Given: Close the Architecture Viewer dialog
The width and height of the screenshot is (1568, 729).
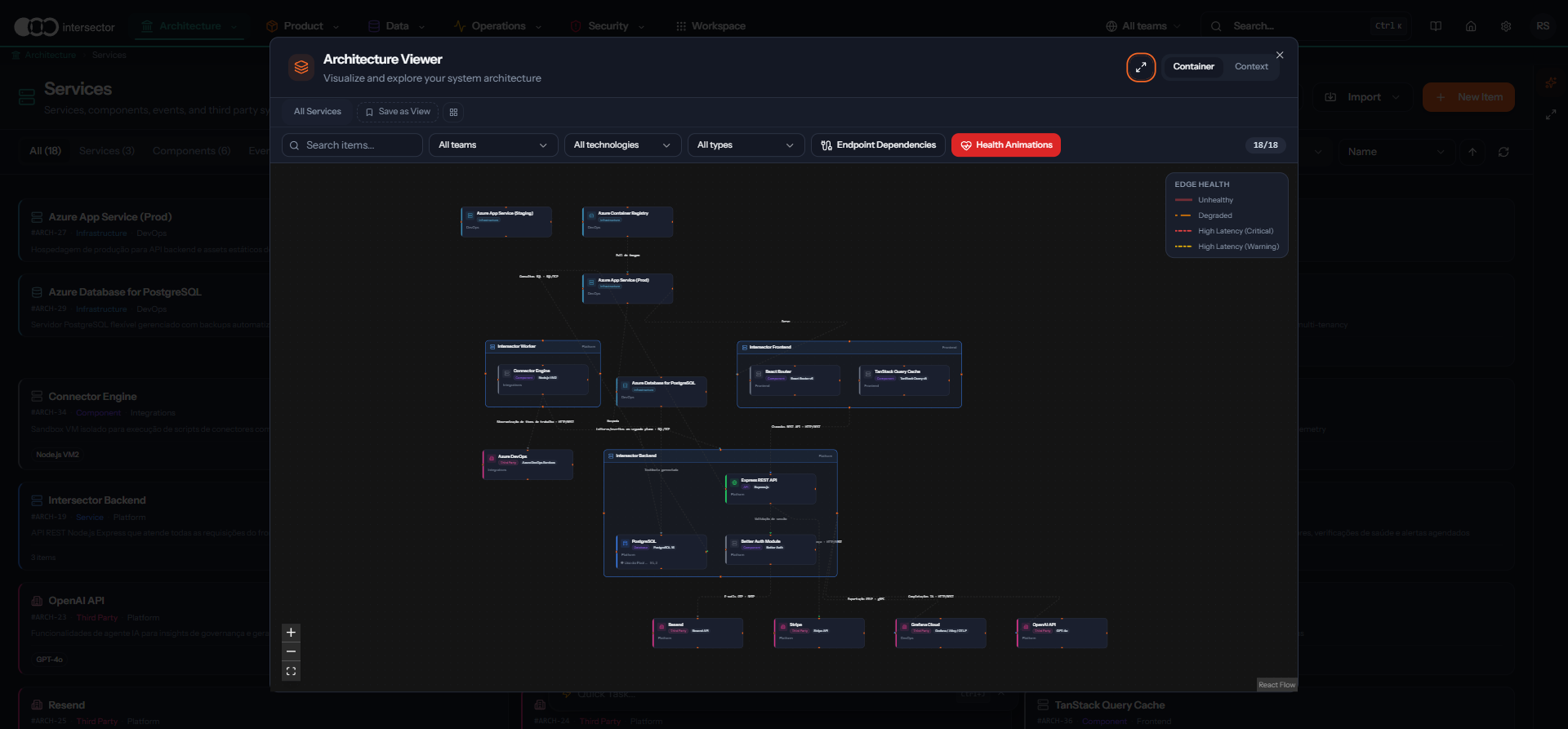Looking at the screenshot, I should tap(1280, 55).
